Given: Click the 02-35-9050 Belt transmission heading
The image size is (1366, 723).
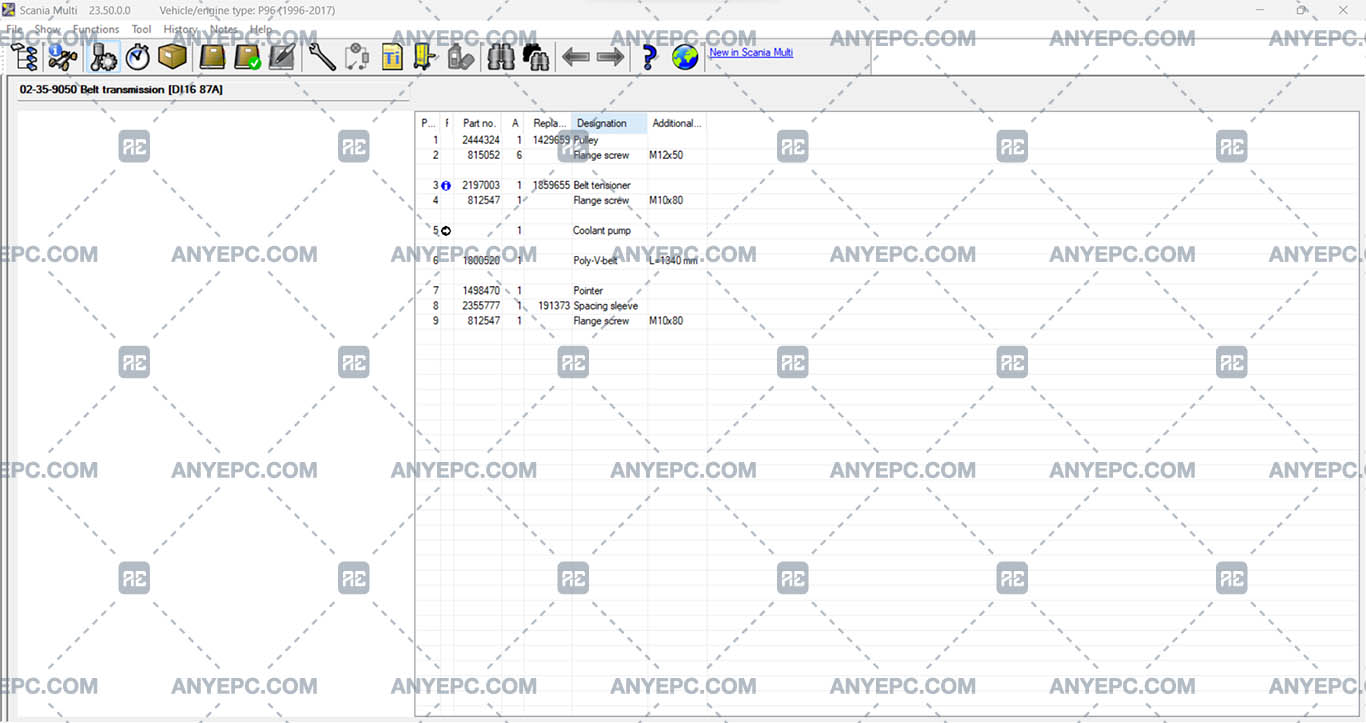Looking at the screenshot, I should [121, 89].
